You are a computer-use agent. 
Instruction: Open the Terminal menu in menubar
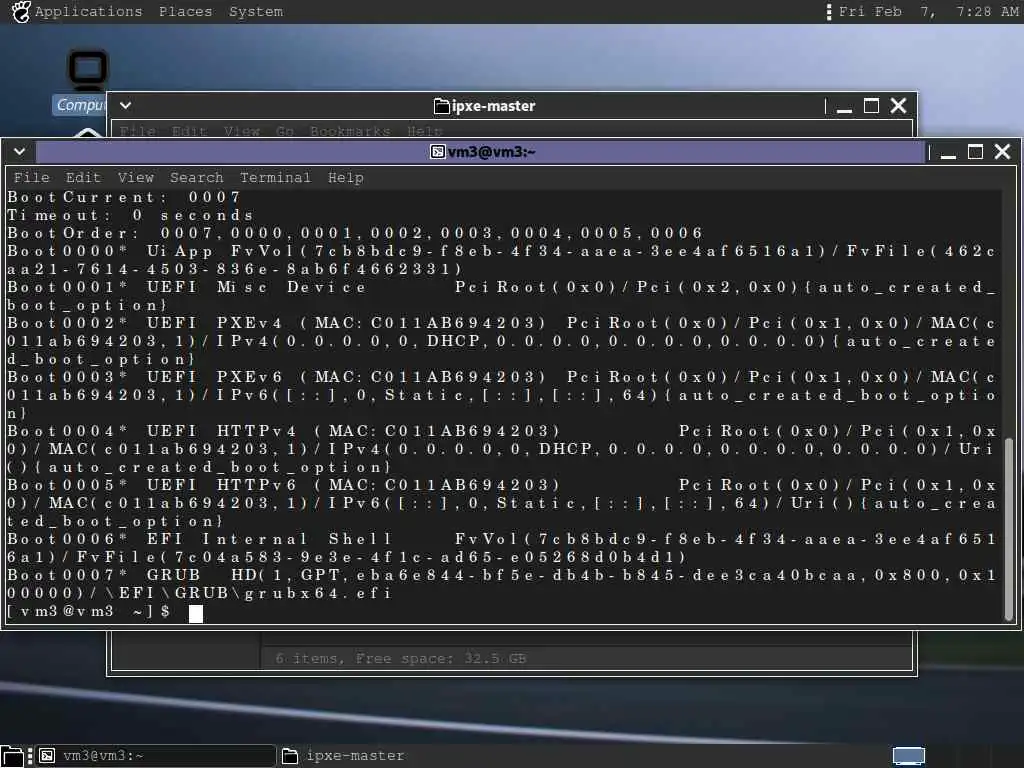pyautogui.click(x=275, y=178)
